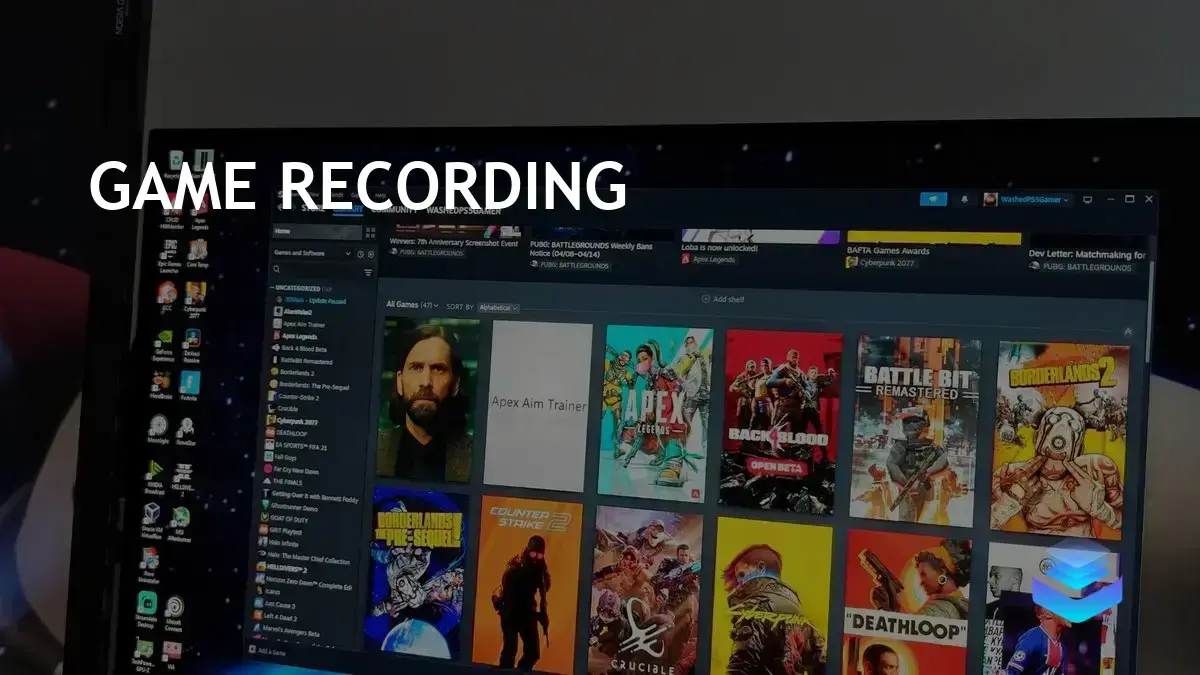The width and height of the screenshot is (1200, 675).
Task: Click the library Home button
Action: [317, 231]
